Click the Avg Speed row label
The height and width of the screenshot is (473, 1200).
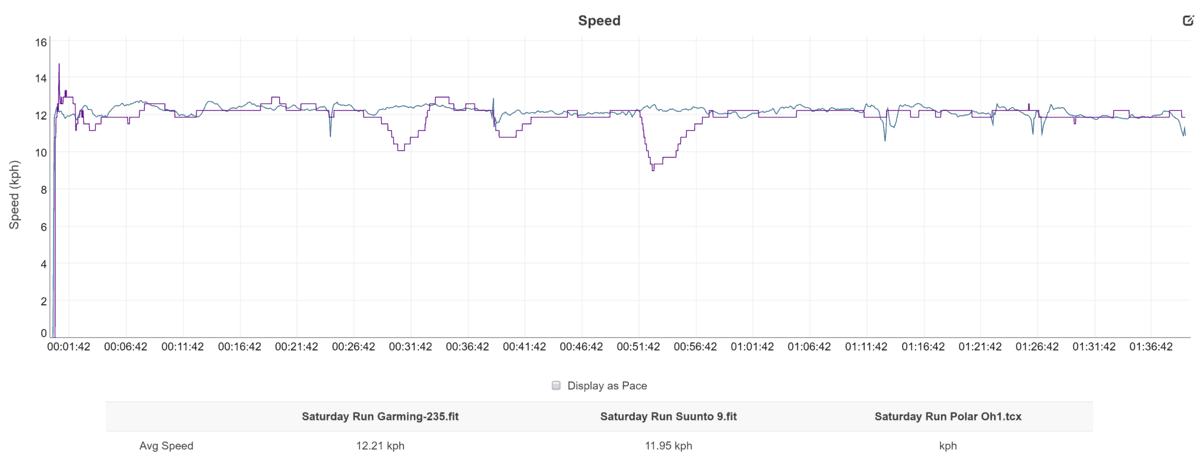point(166,446)
